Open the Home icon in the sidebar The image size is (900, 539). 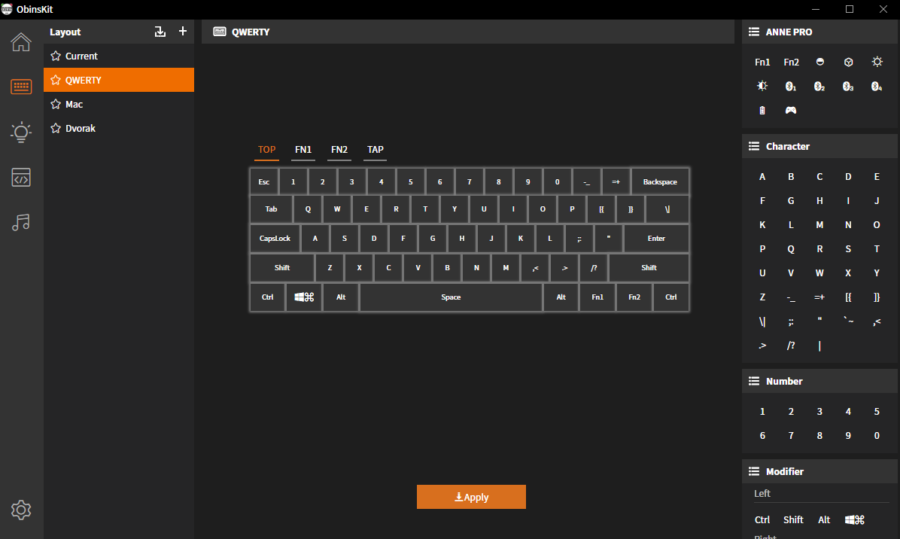pos(21,42)
